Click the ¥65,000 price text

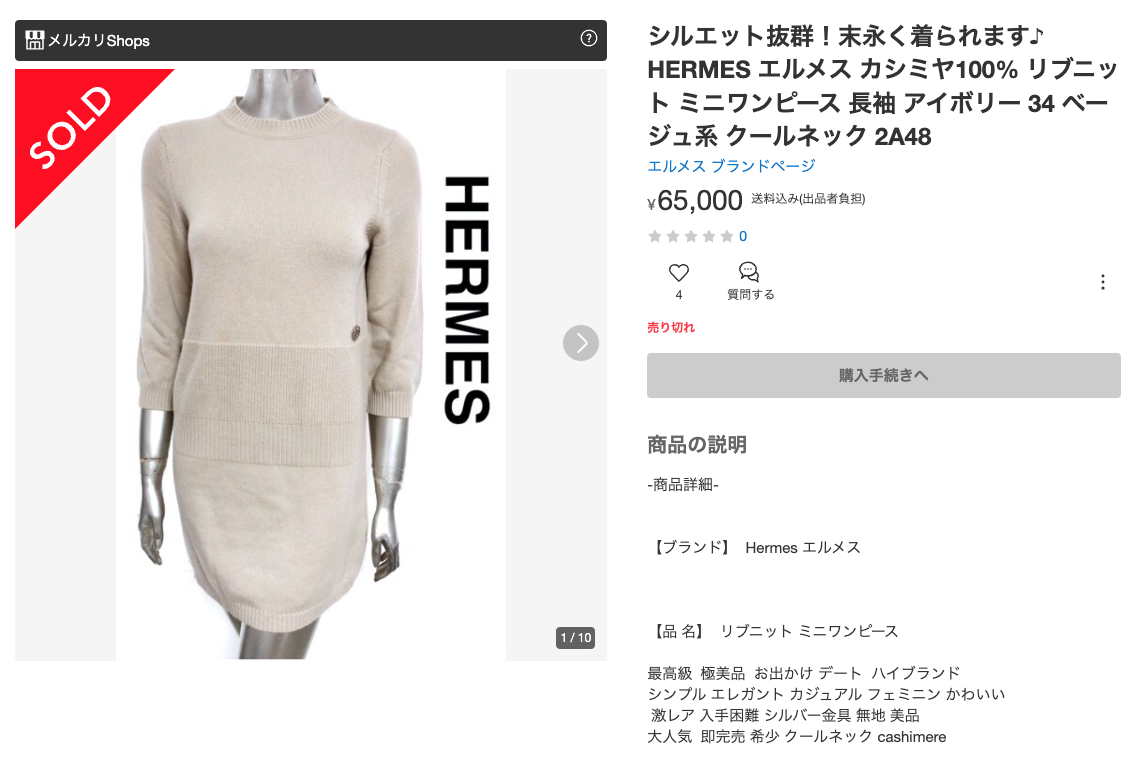(x=695, y=200)
